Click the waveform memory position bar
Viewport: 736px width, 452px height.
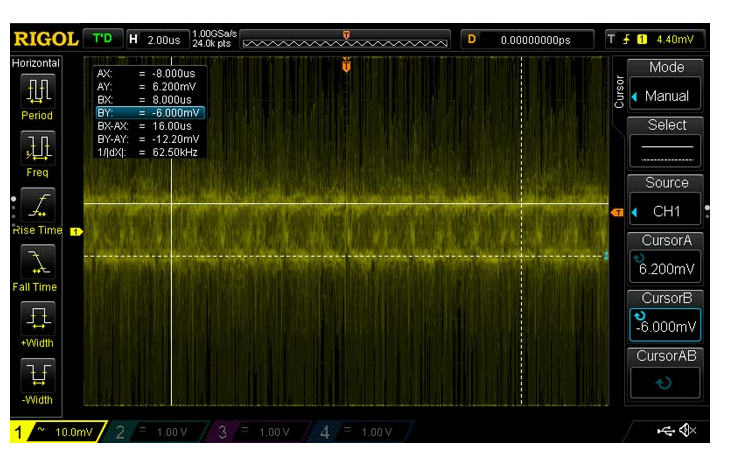[x=346, y=40]
